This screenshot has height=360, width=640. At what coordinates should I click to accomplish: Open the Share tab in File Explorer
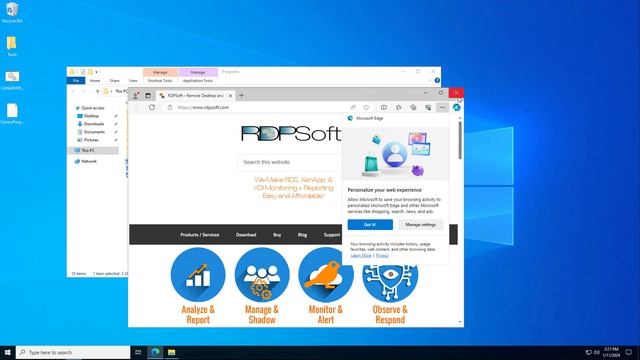[x=114, y=81]
